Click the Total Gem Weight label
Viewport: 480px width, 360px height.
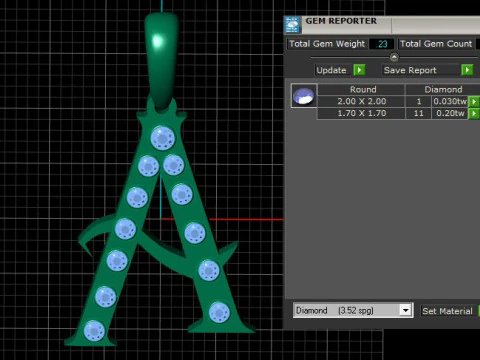tap(327, 44)
